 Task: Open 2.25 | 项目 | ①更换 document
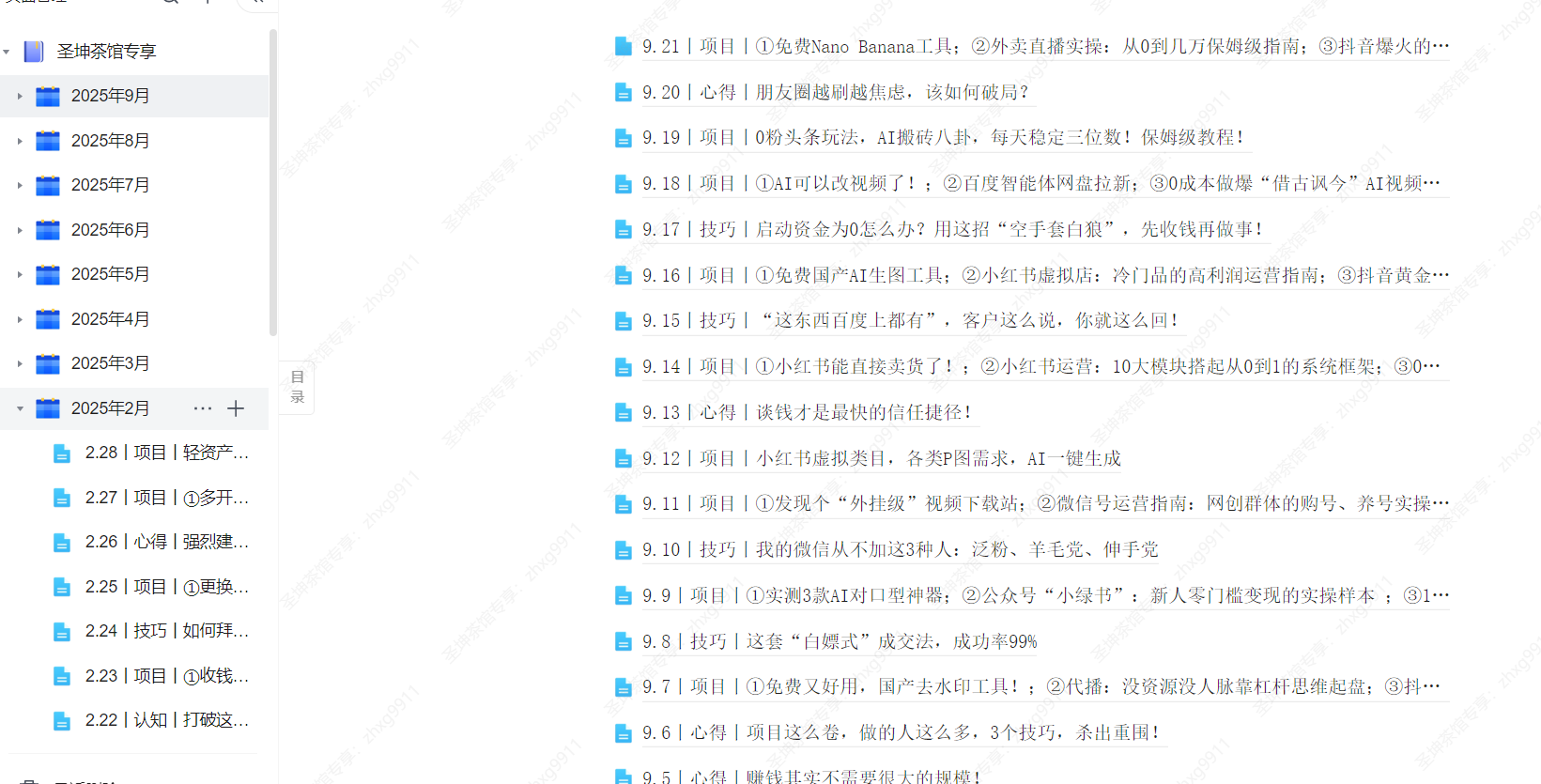(166, 587)
